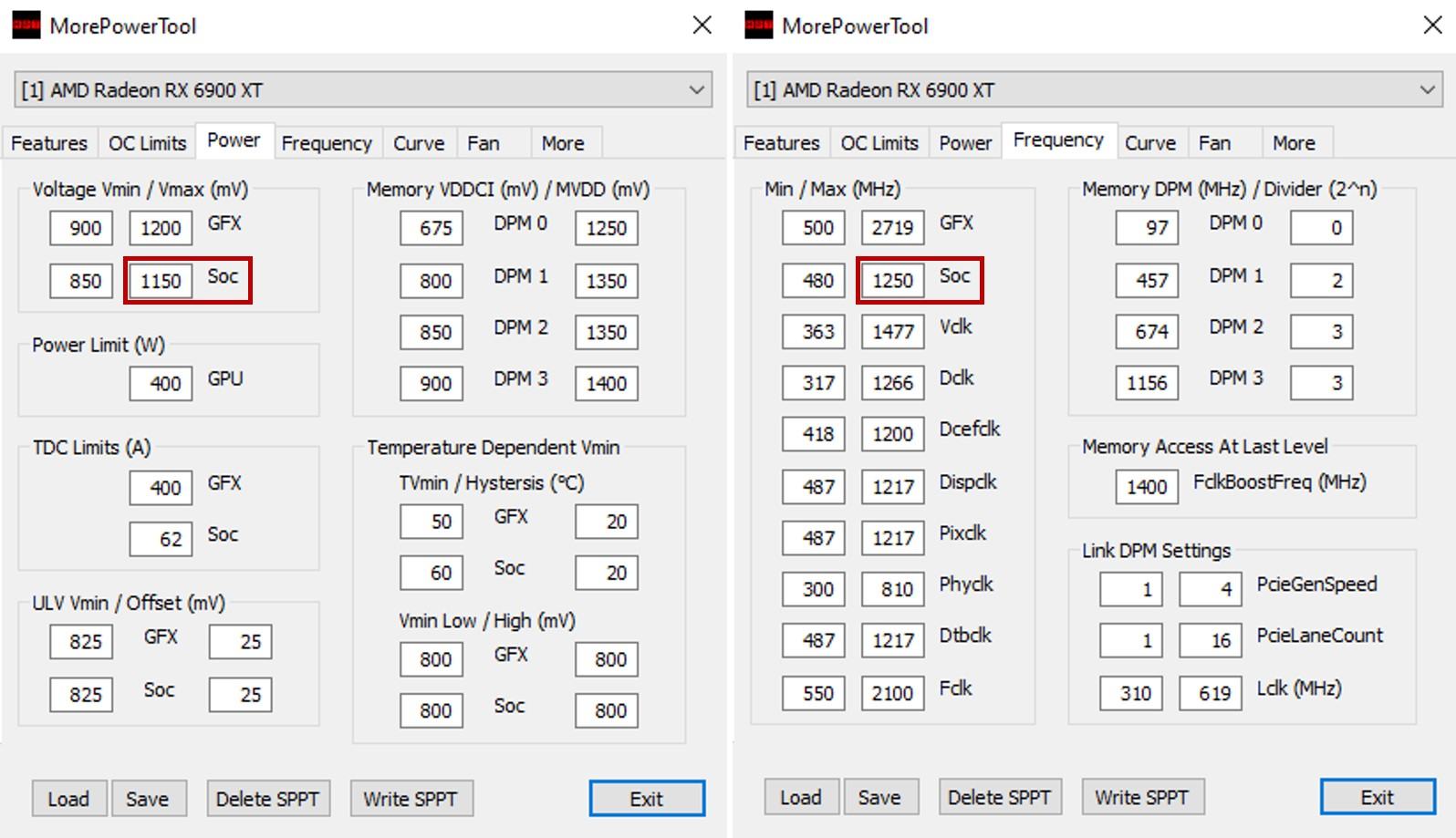Viewport: 1456px width, 838px height.
Task: Click Delete SPPT in left window
Action: click(x=268, y=799)
